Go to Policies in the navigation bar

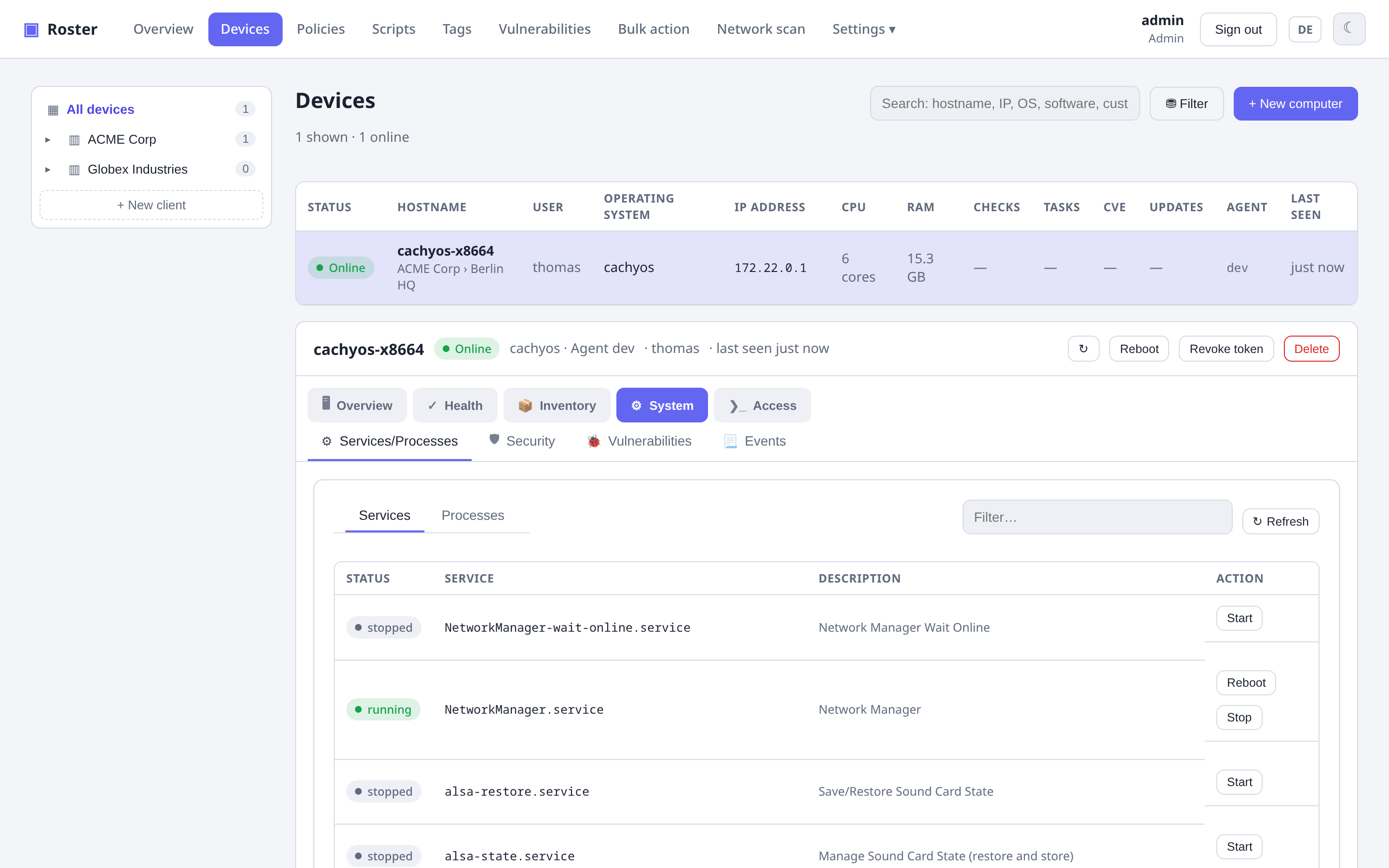coord(320,29)
